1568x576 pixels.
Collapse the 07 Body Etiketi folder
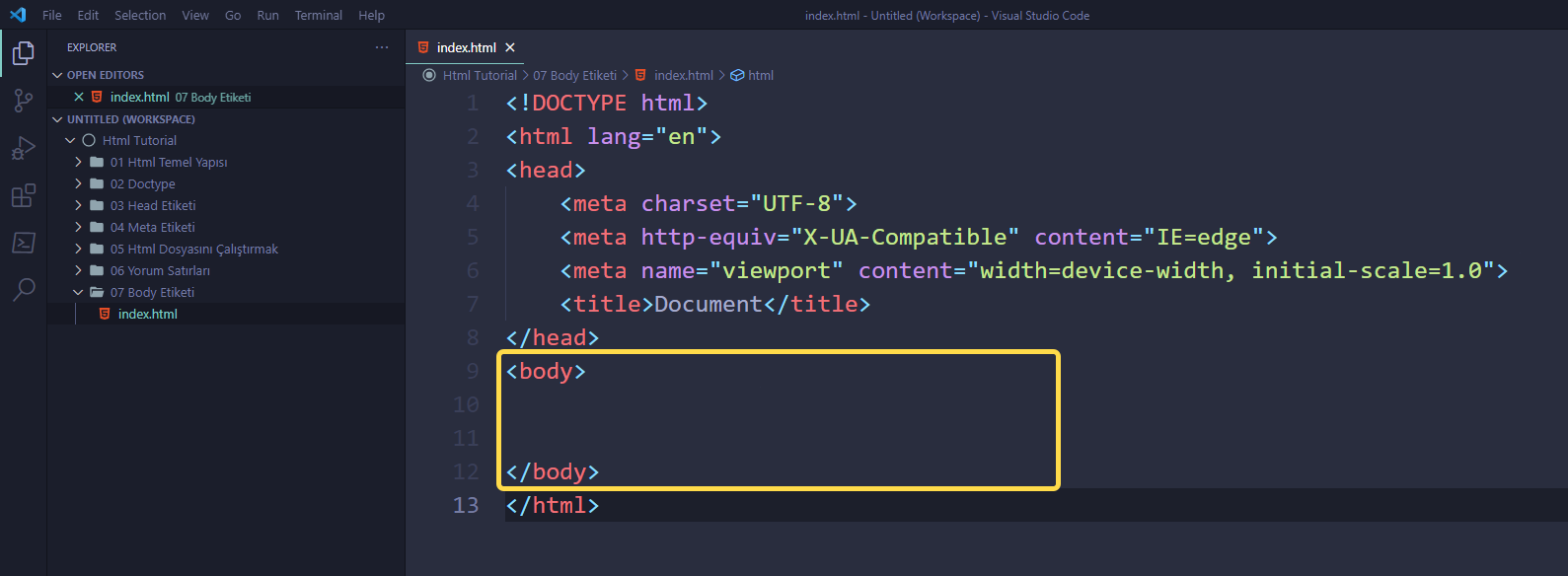(79, 292)
